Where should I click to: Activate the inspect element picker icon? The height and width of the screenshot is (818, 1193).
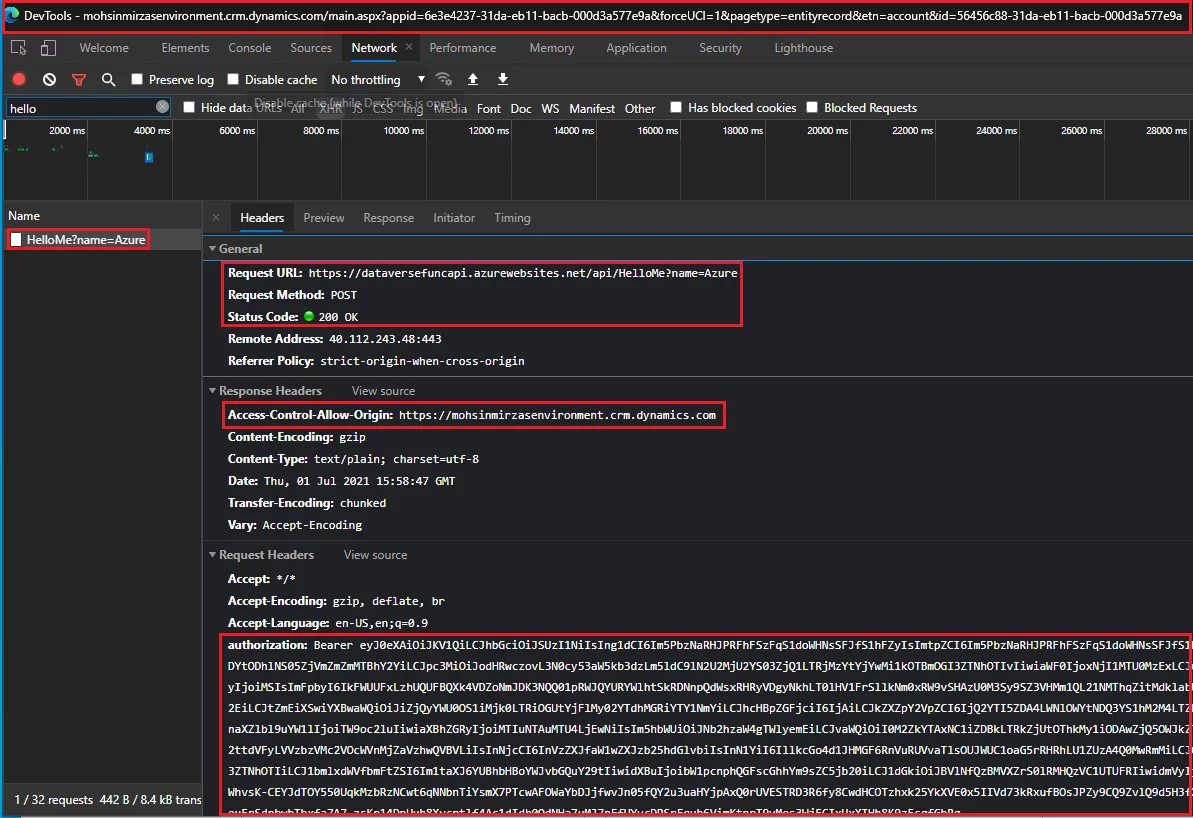click(x=19, y=48)
